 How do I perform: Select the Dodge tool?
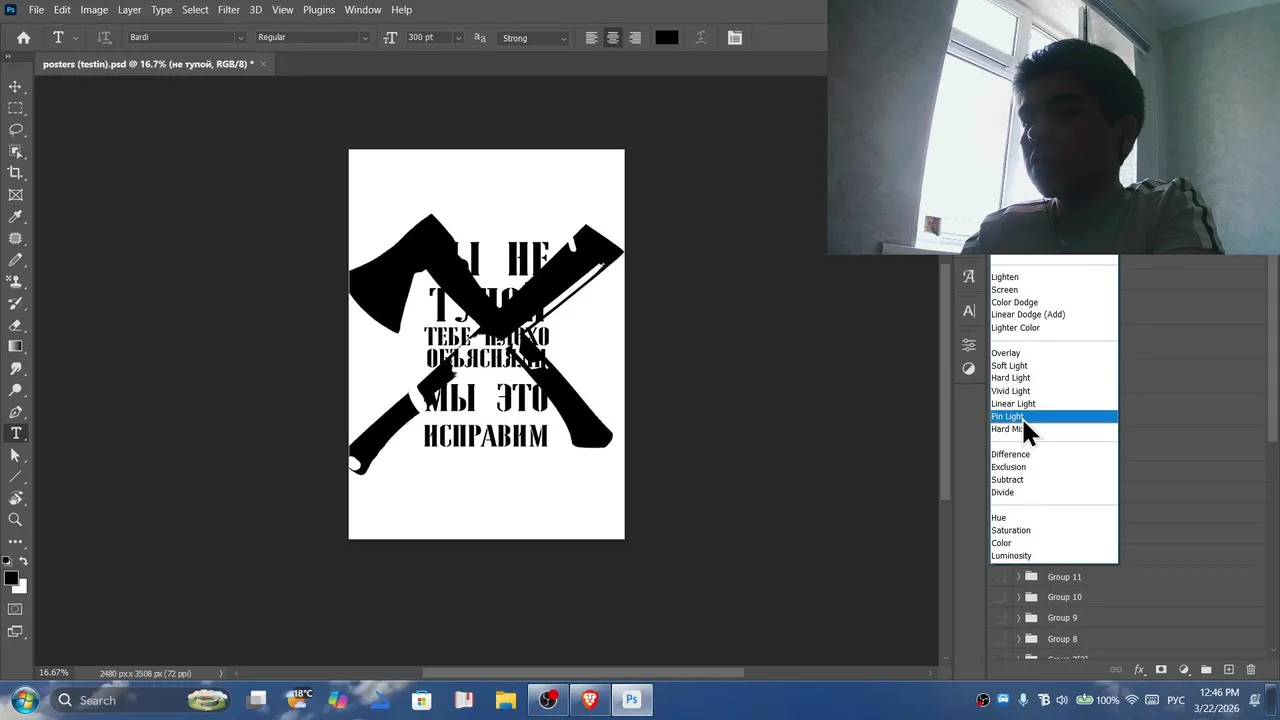click(15, 390)
